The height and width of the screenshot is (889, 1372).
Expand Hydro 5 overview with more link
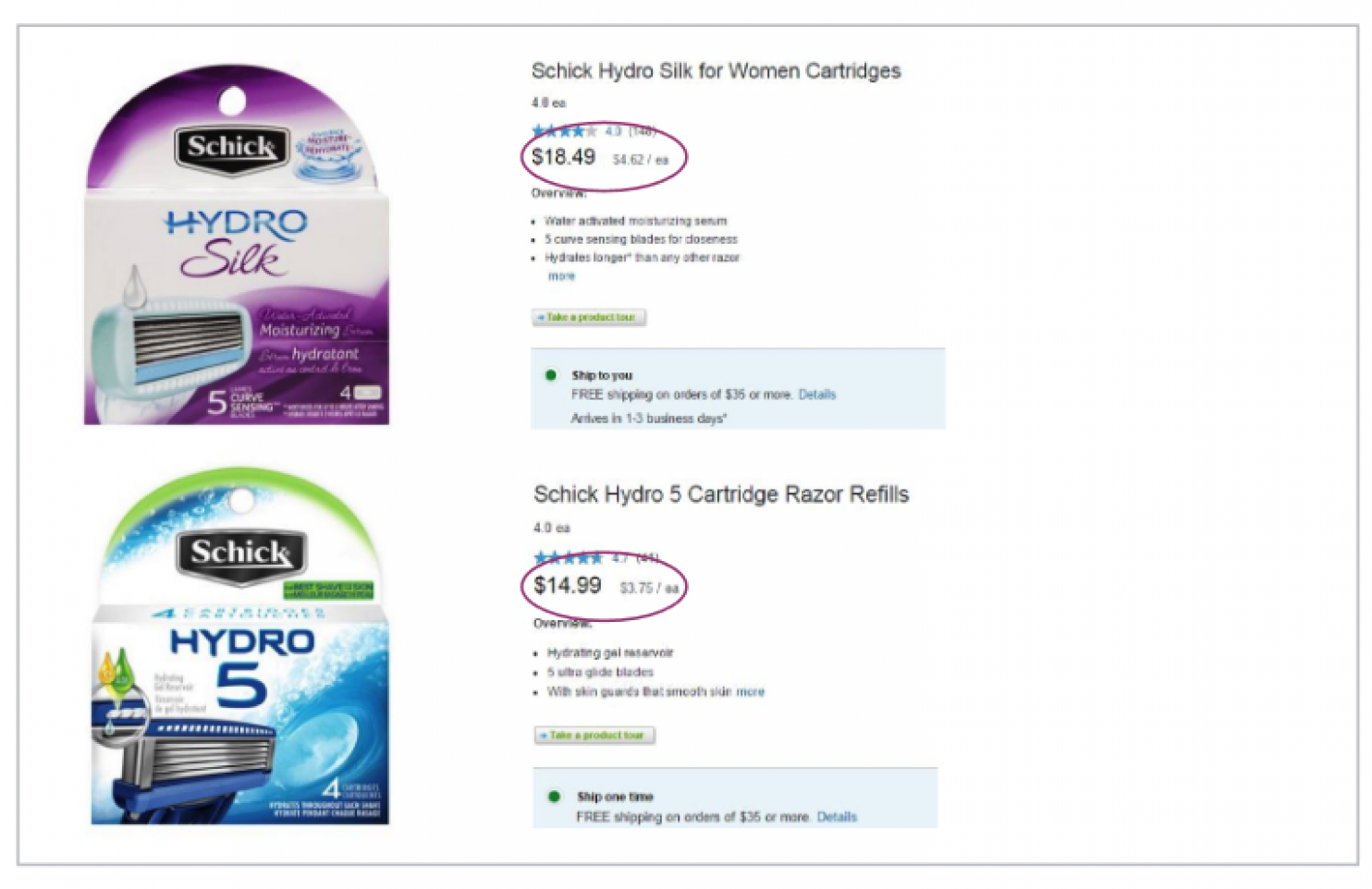coord(751,691)
